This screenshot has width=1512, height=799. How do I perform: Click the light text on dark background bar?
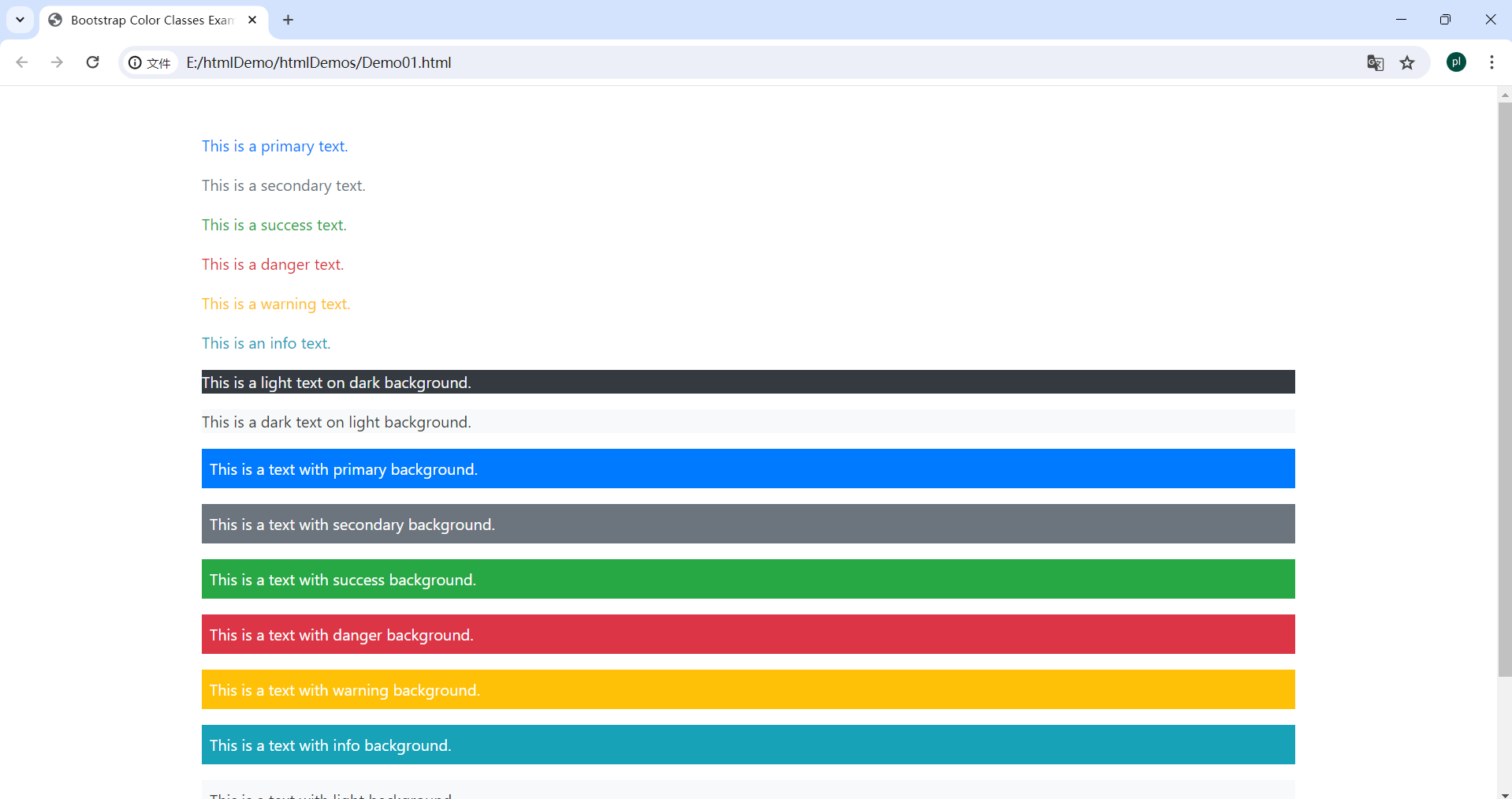(x=748, y=382)
